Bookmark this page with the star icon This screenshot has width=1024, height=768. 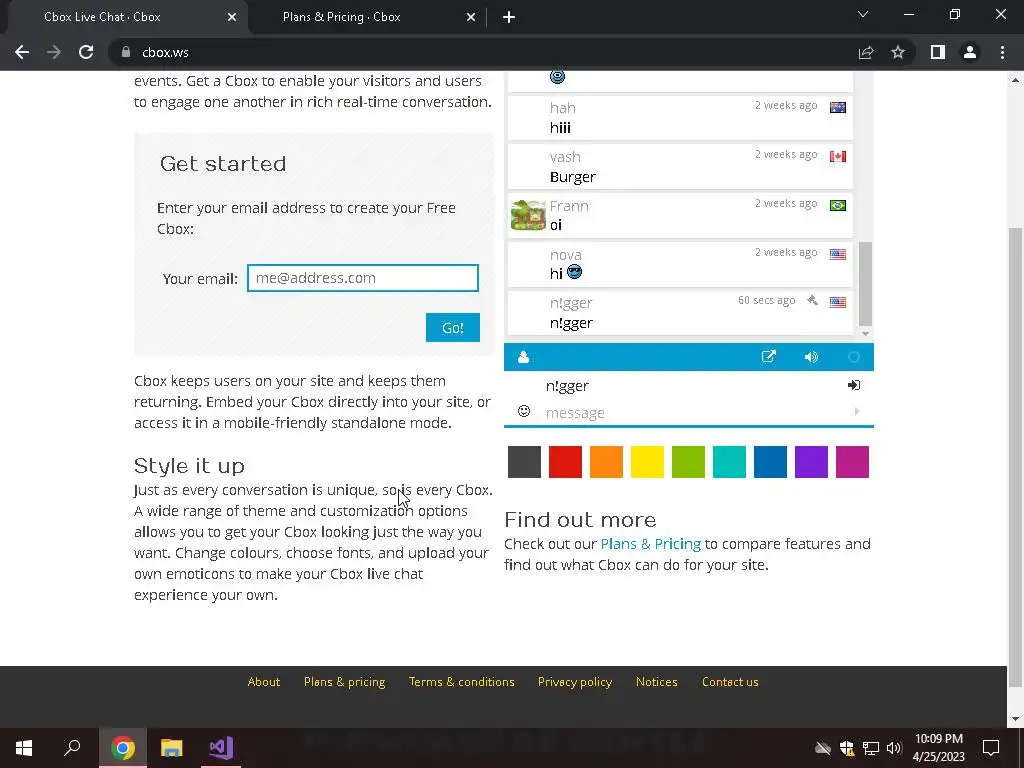898,52
